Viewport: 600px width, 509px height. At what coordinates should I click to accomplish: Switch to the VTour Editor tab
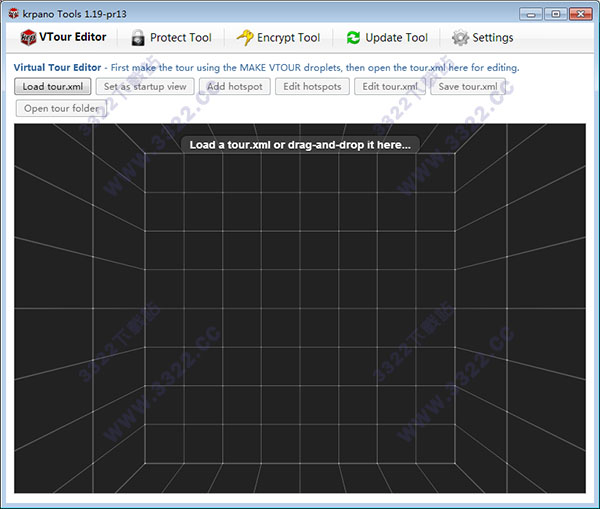[64, 38]
